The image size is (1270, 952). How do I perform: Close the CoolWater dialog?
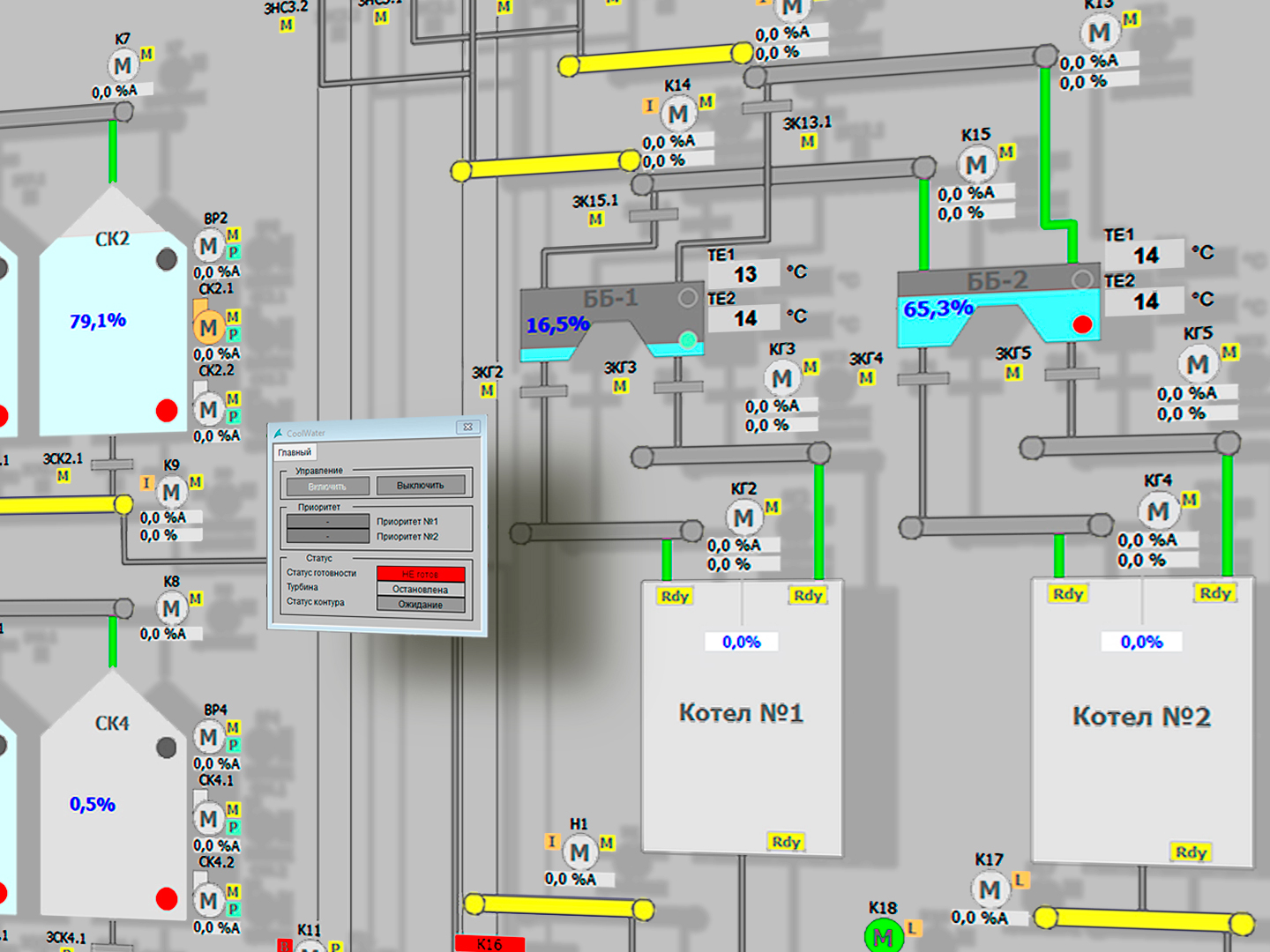point(468,427)
